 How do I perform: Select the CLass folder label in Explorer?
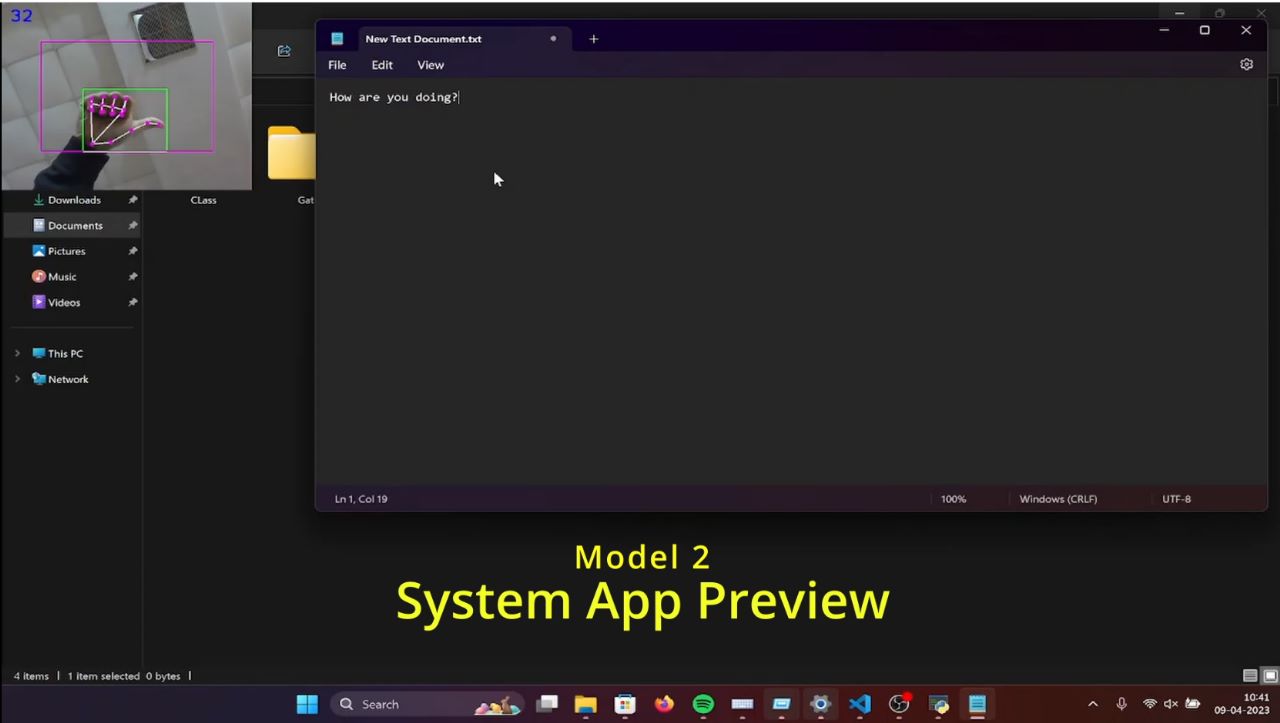(x=203, y=200)
